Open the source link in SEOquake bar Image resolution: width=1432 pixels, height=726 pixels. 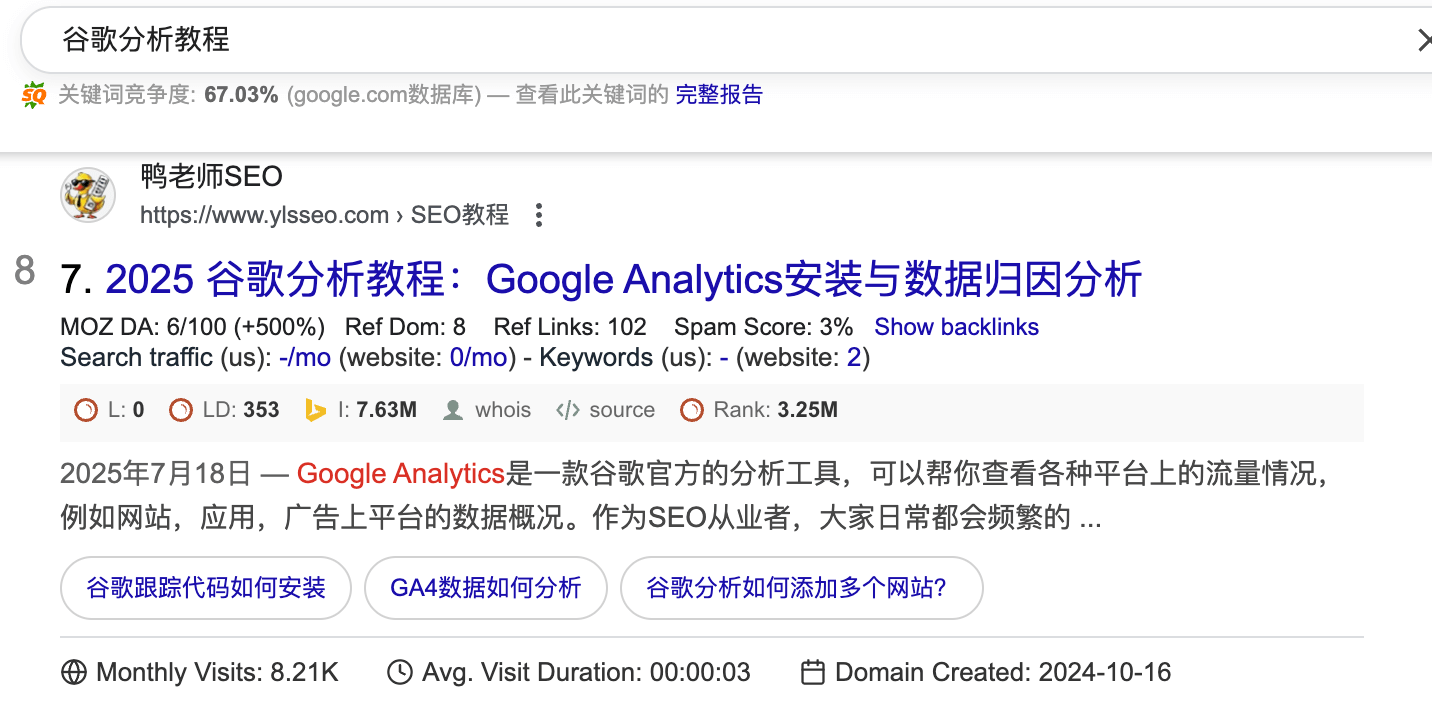pyautogui.click(x=622, y=410)
